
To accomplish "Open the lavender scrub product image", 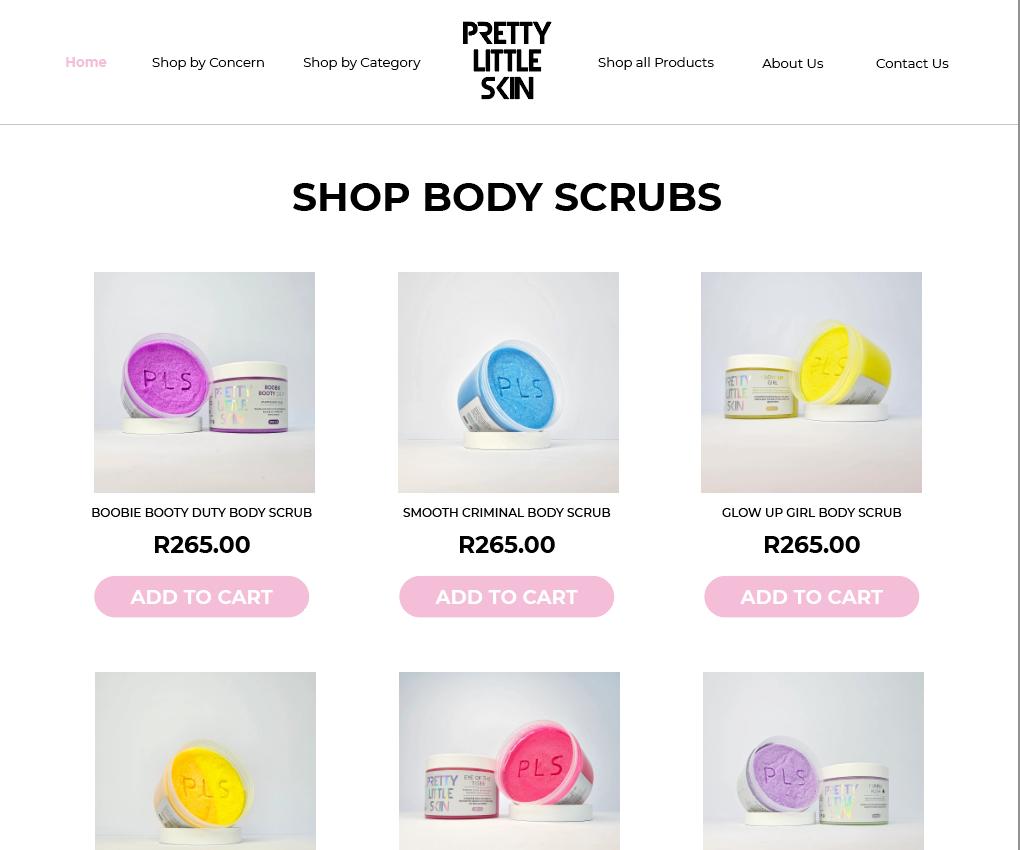I will 813,761.
